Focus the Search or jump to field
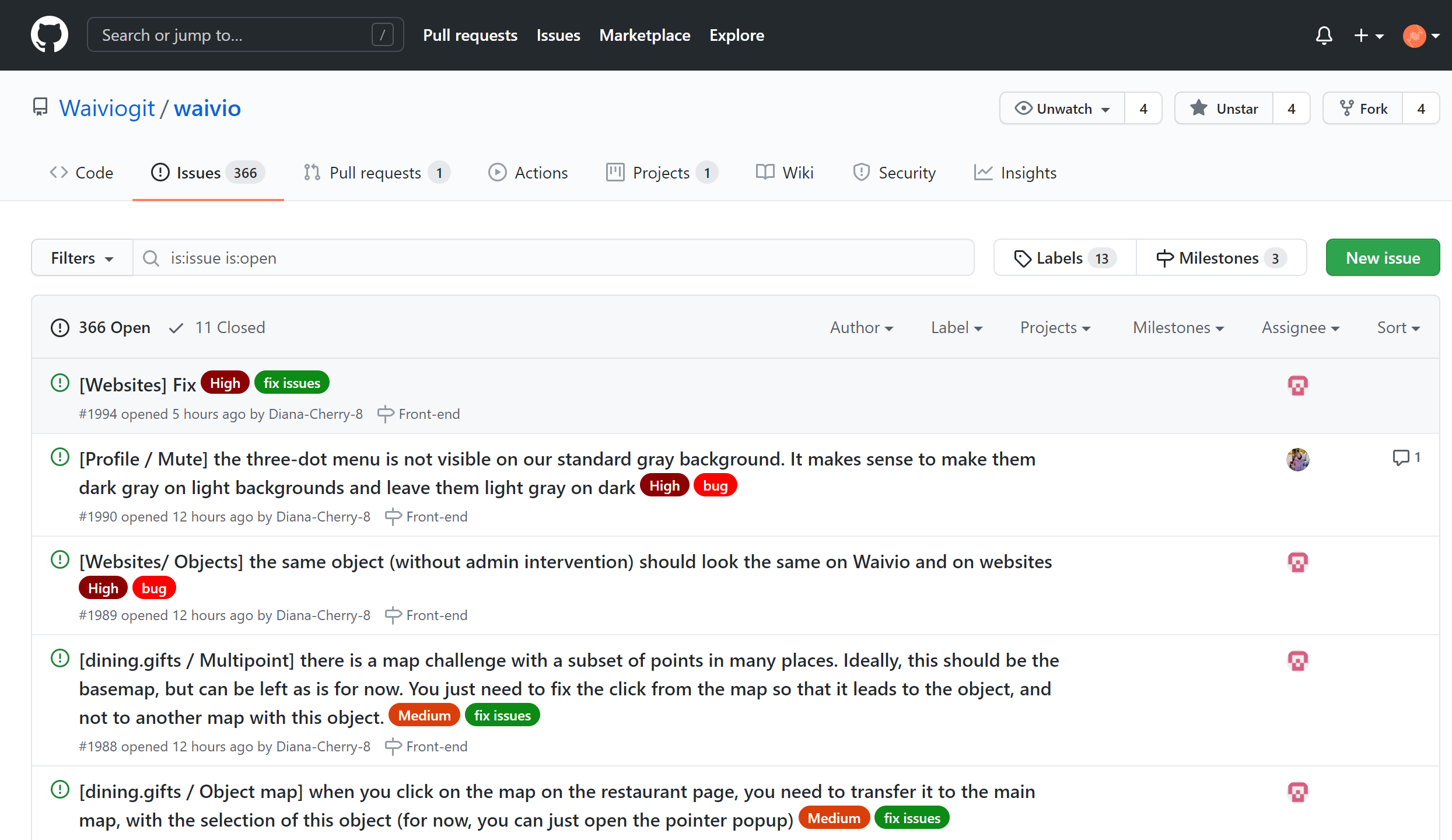The image size is (1452, 840). pos(245,35)
